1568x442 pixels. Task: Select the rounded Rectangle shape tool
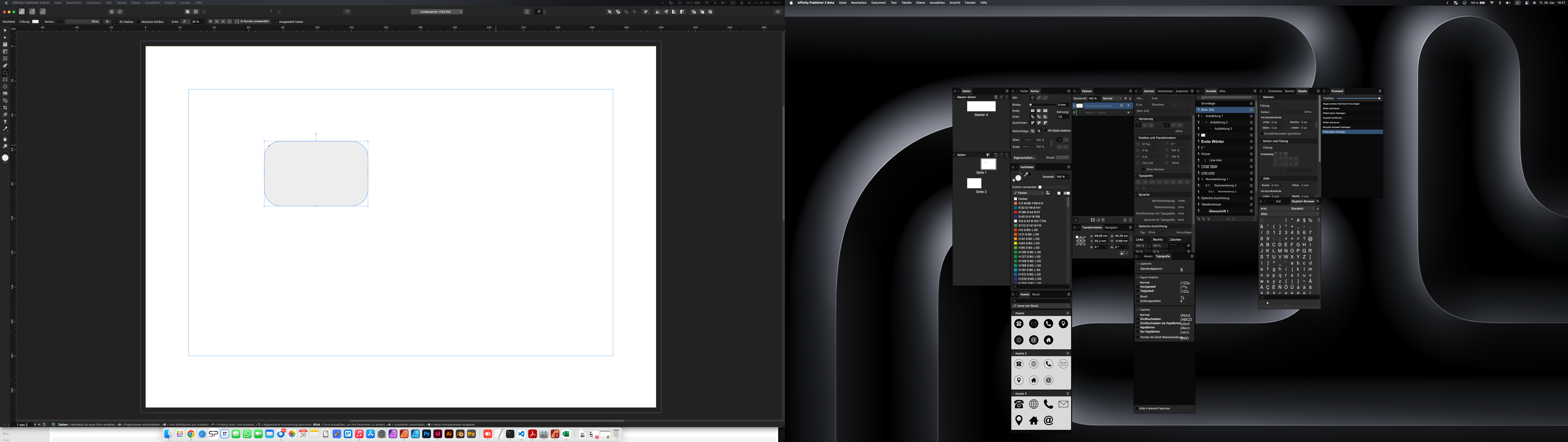tap(5, 72)
